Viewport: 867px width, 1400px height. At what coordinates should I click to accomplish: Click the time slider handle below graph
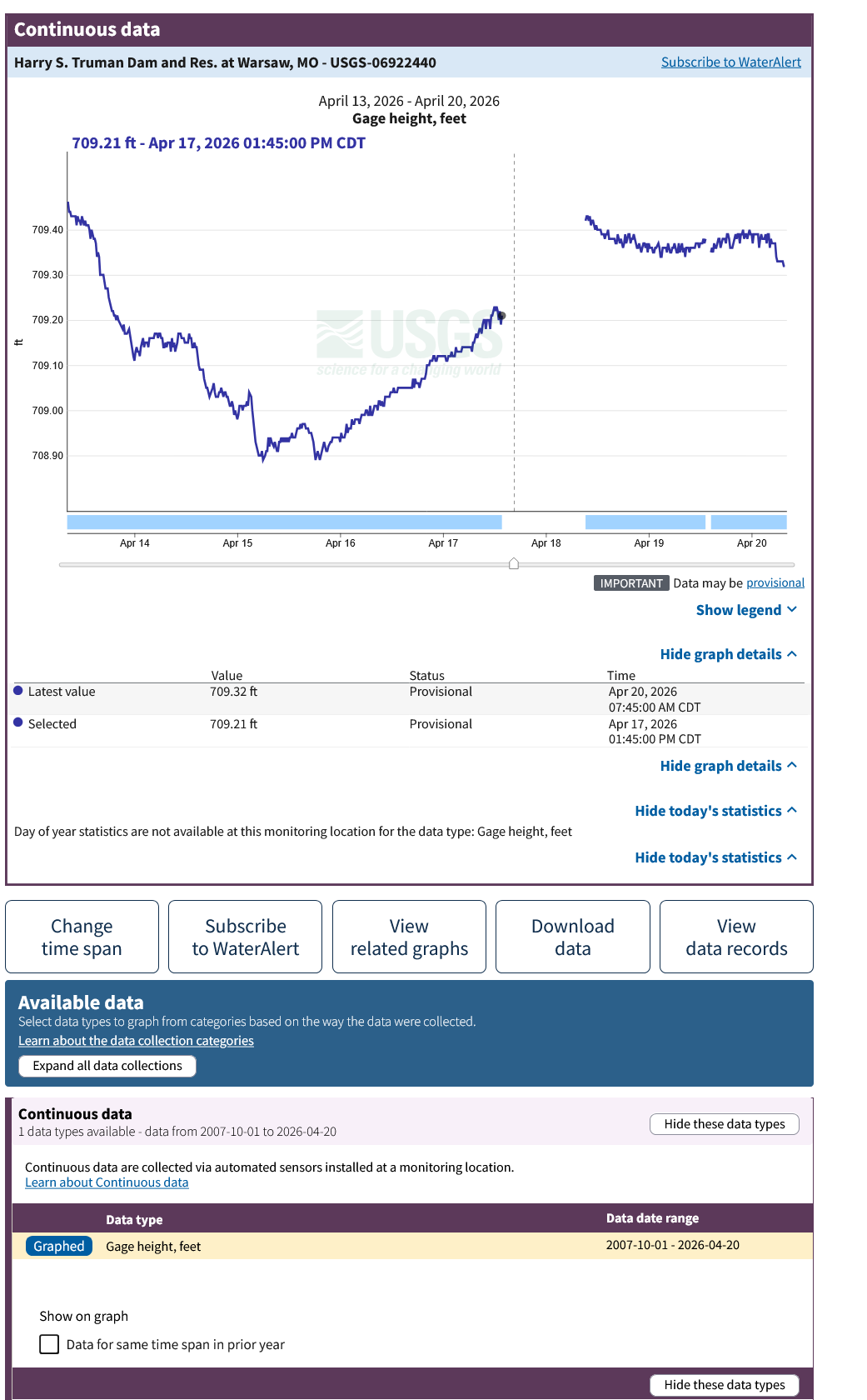(514, 564)
